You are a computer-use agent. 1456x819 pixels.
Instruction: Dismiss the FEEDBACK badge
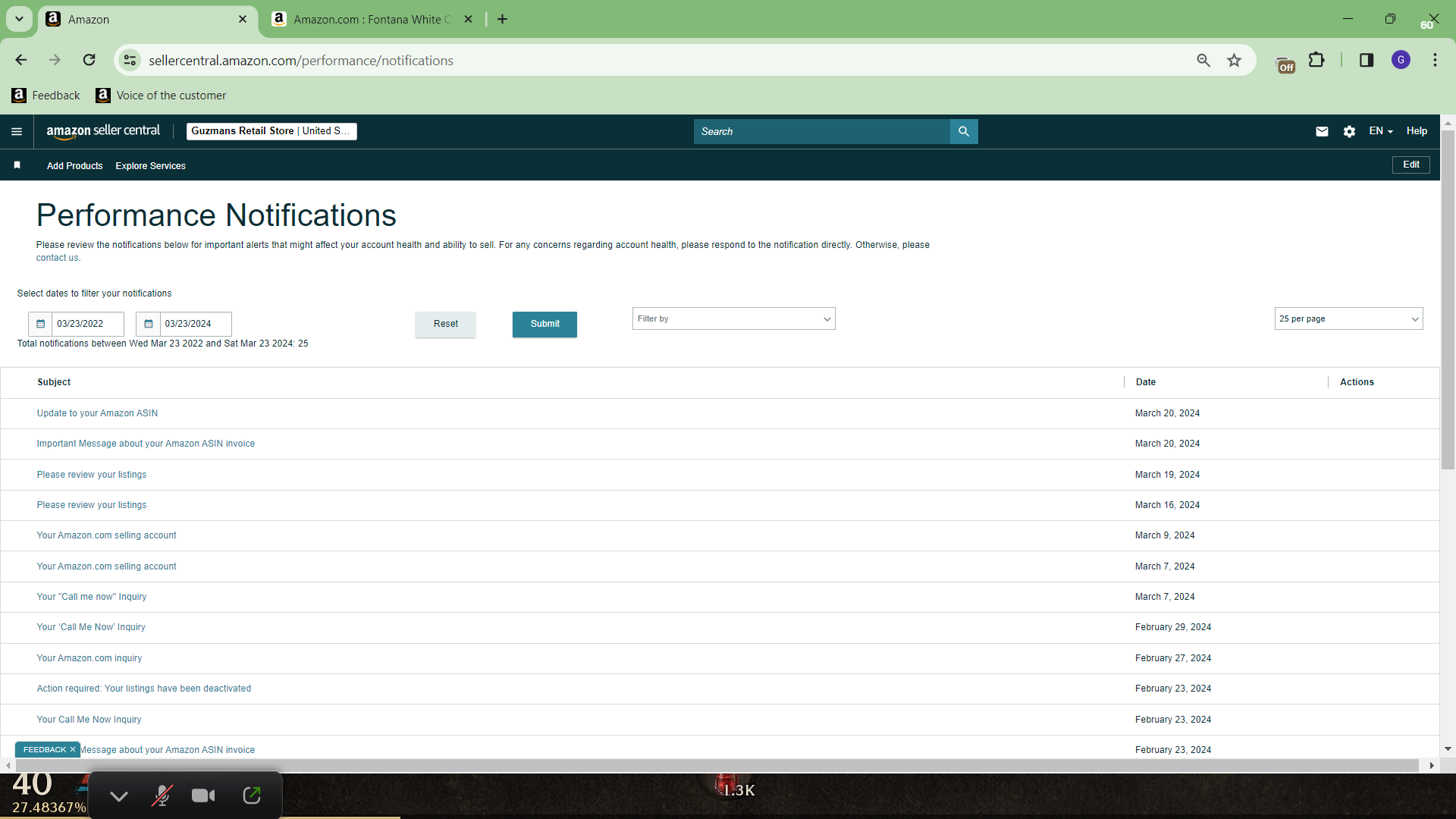coord(73,750)
